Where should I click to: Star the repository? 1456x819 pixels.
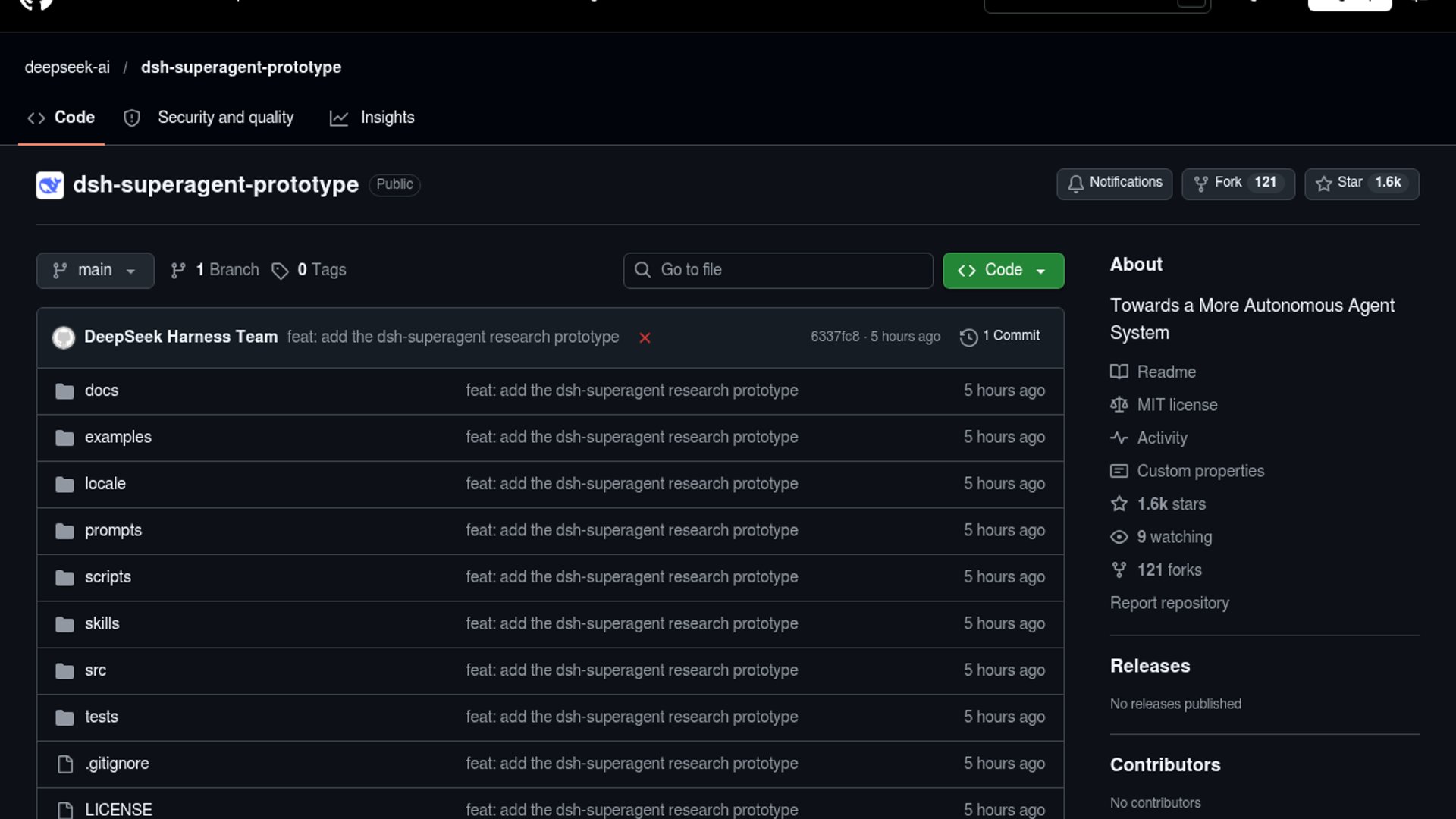[1362, 184]
